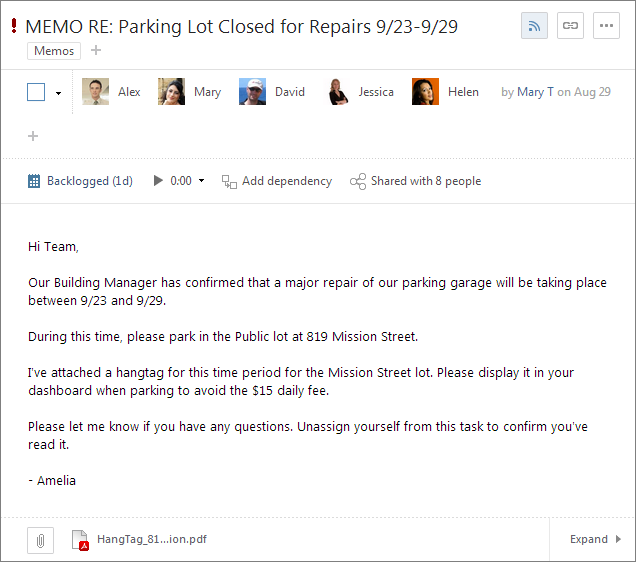Click the calendar icon next to Backlogged
636x562 pixels.
(x=34, y=181)
